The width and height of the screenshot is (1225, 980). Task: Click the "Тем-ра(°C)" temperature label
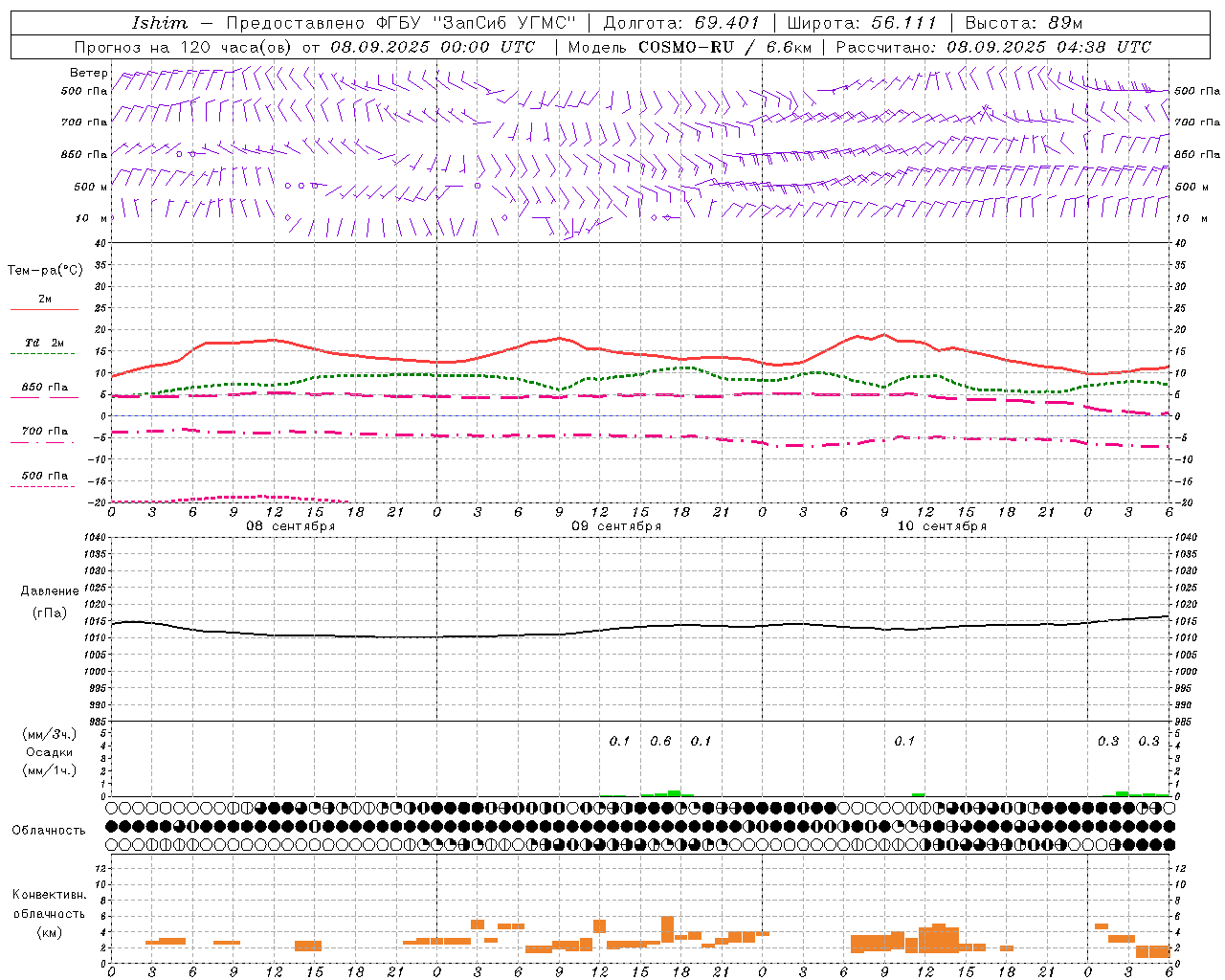[45, 271]
